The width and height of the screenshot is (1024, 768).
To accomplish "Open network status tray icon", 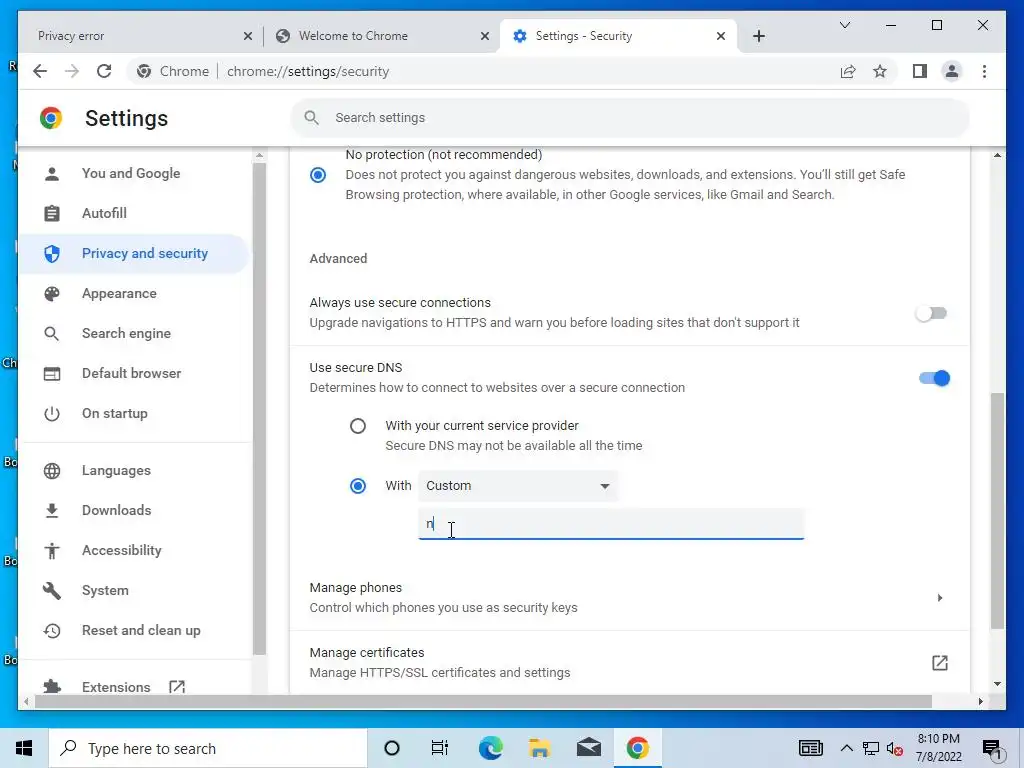I will [x=871, y=748].
